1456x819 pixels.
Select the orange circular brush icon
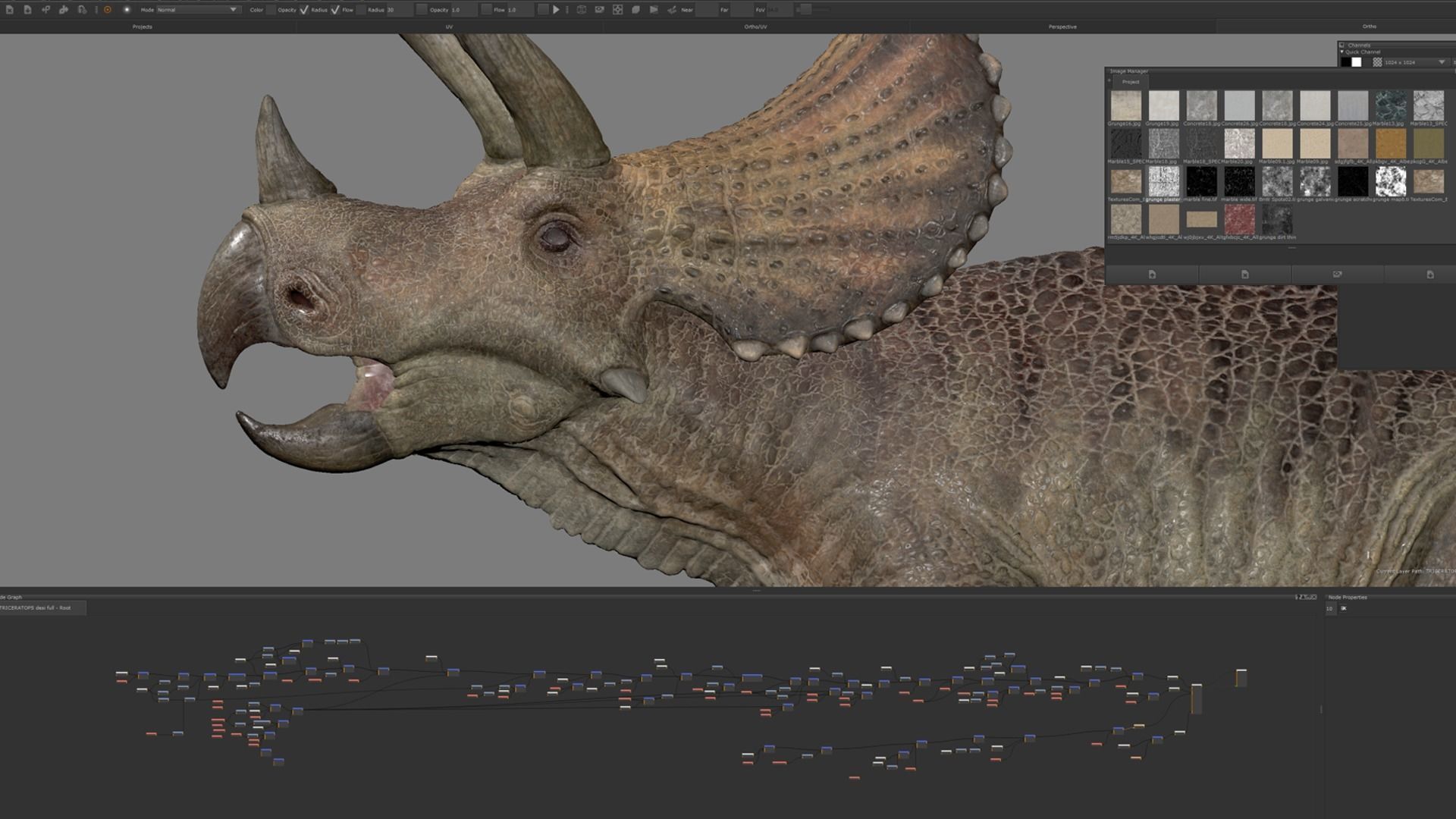point(108,10)
